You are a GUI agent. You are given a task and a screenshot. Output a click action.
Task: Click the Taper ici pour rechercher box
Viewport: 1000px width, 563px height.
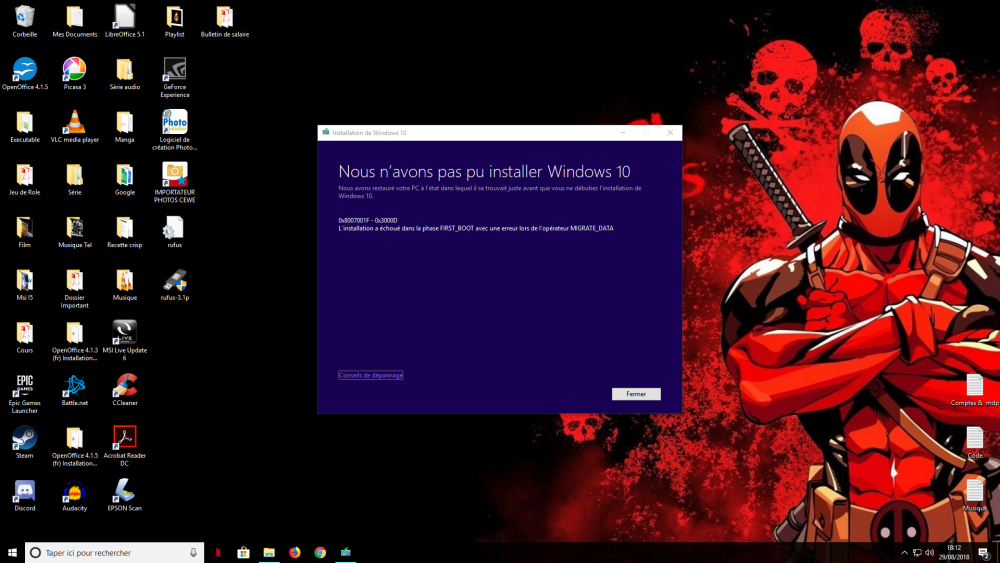[x=114, y=553]
